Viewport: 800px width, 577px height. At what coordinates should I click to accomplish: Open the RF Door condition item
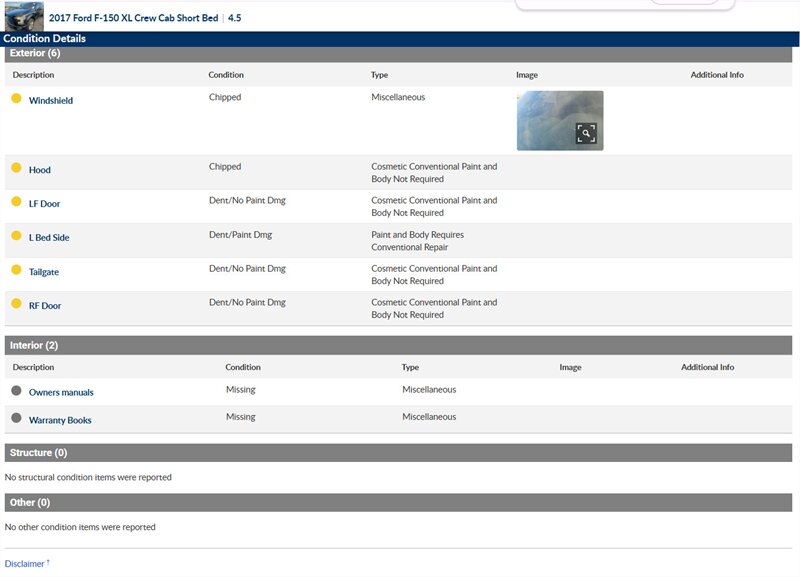45,306
